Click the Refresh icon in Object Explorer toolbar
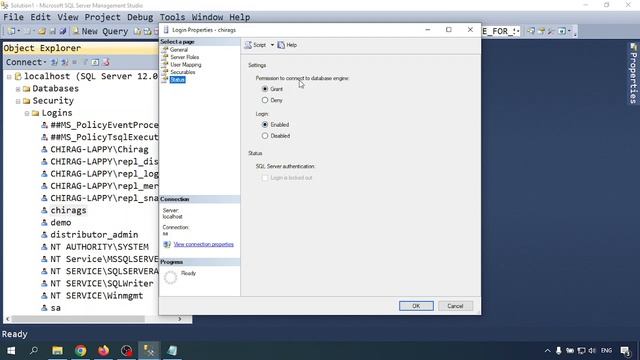Viewport: 640px width, 360px height. 95,62
